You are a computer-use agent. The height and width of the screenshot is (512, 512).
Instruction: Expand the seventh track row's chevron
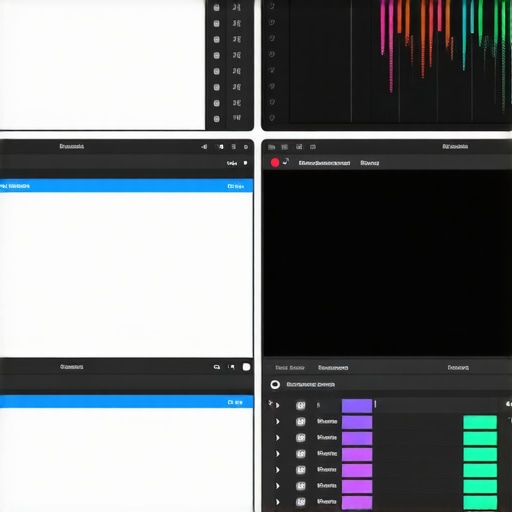tap(277, 502)
